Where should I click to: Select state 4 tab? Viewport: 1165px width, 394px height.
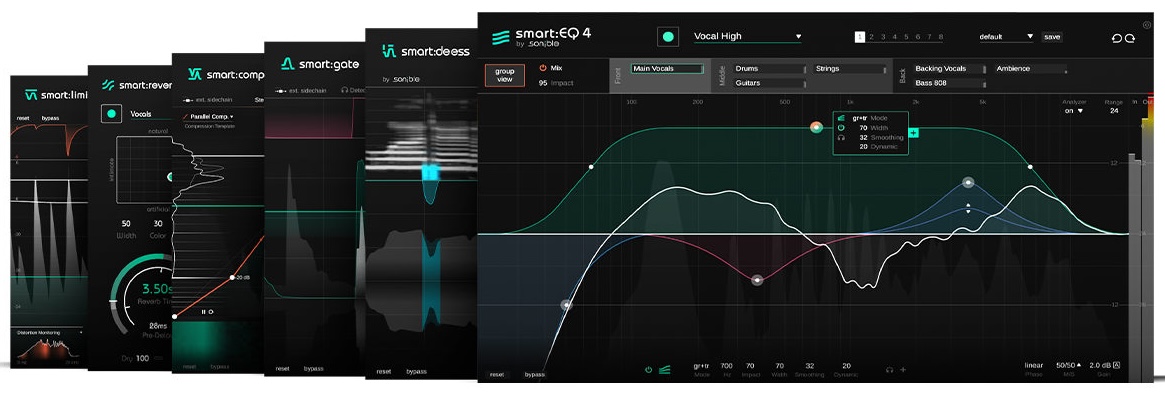(x=895, y=36)
